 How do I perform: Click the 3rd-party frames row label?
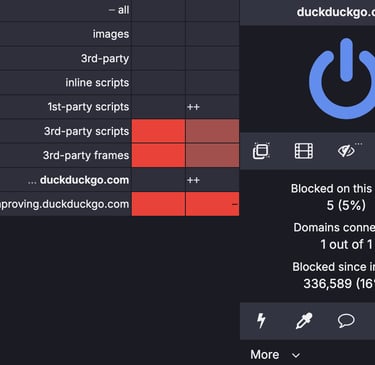(86, 155)
